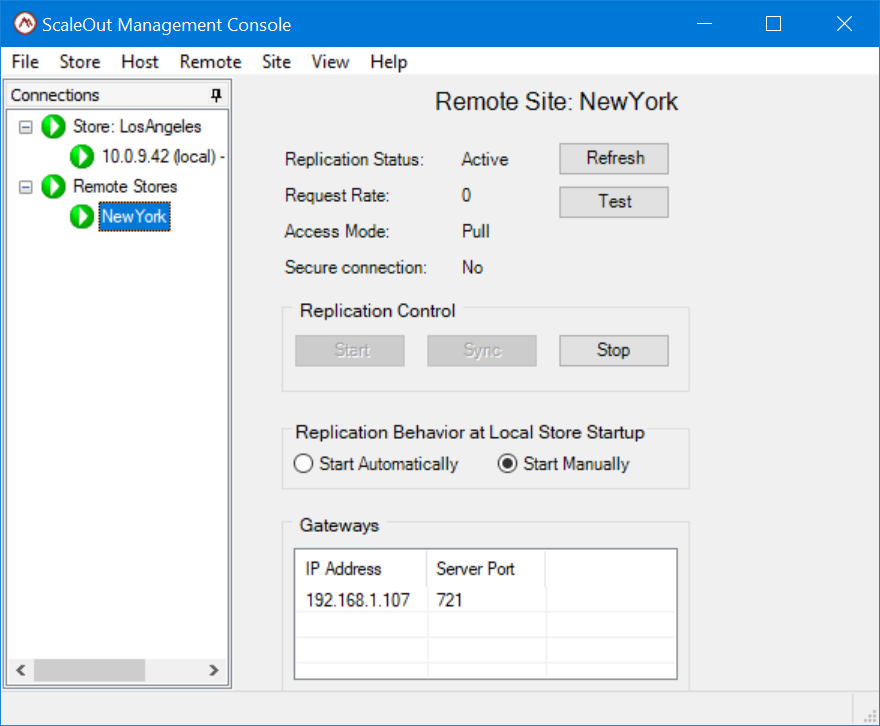Click green status icon beside NewYork
This screenshot has height=726, width=880.
tap(82, 217)
